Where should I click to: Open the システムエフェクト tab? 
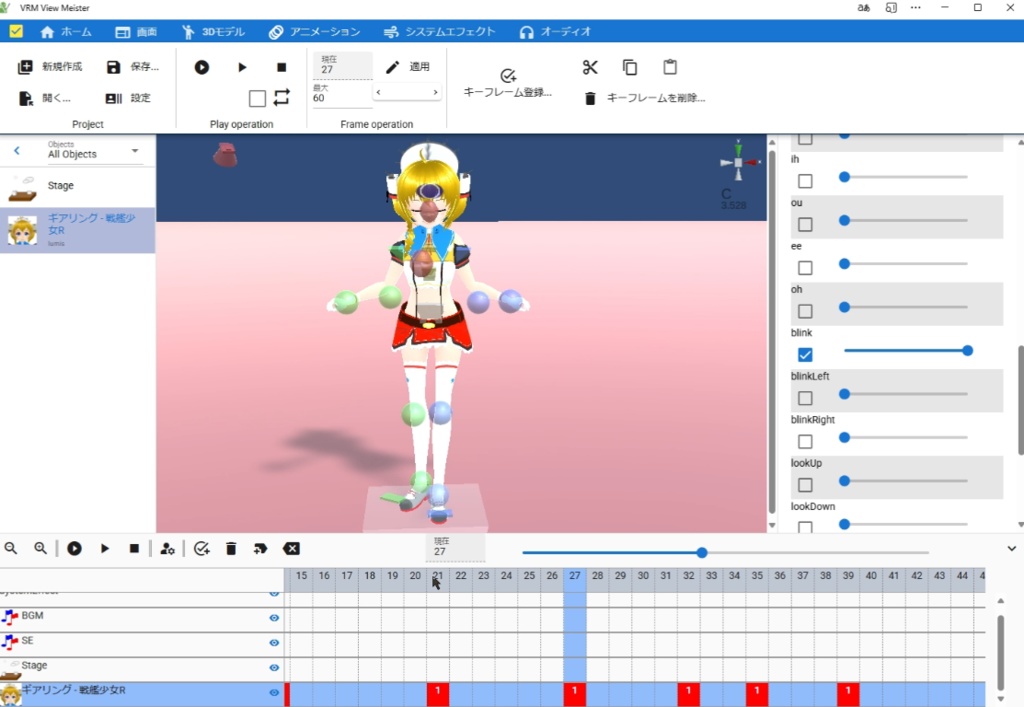439,31
